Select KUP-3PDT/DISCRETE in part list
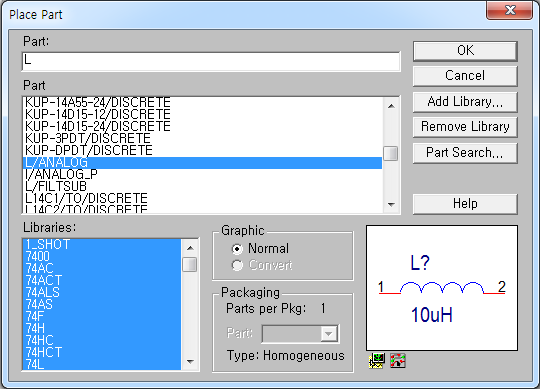Image resolution: width=540 pixels, height=389 pixels. point(202,138)
